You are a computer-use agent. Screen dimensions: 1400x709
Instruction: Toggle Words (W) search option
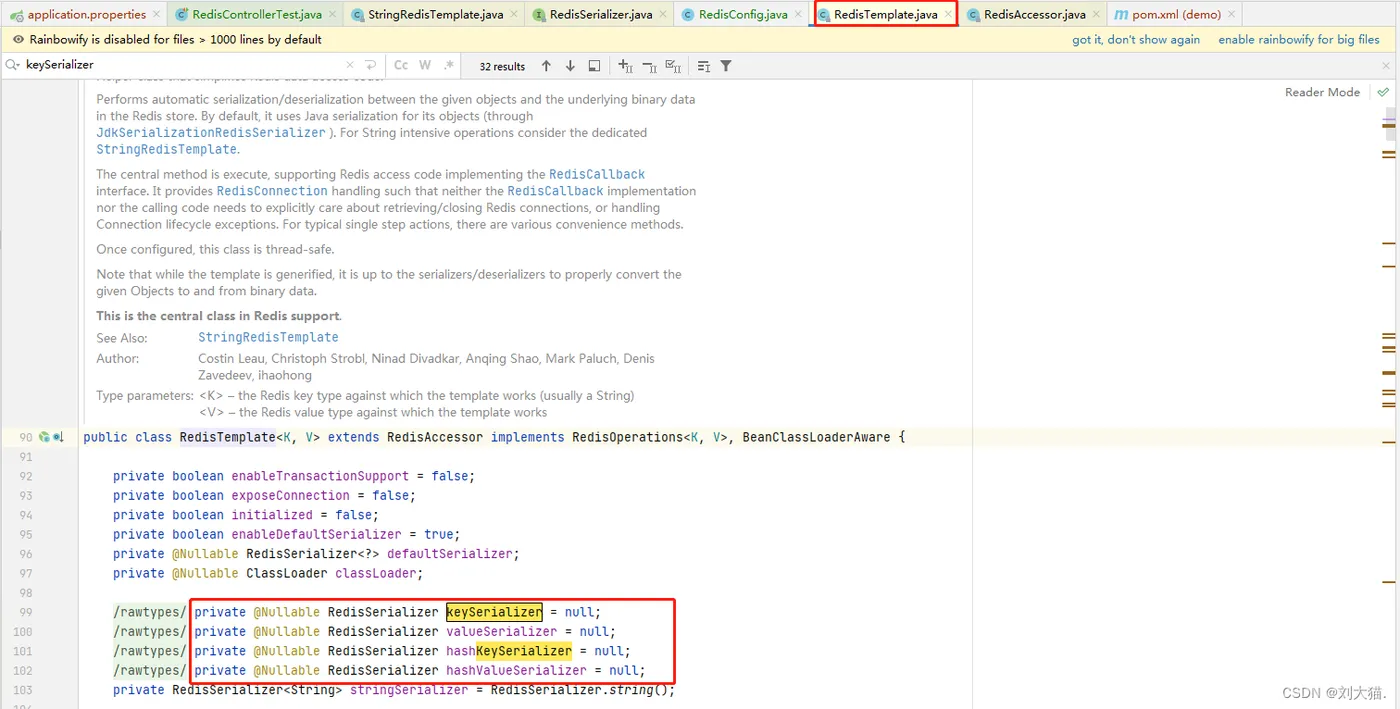click(x=425, y=65)
